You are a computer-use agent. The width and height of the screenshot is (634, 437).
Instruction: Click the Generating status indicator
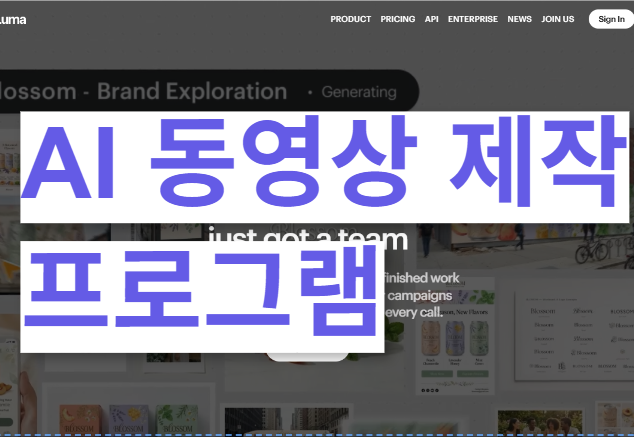coord(353,92)
